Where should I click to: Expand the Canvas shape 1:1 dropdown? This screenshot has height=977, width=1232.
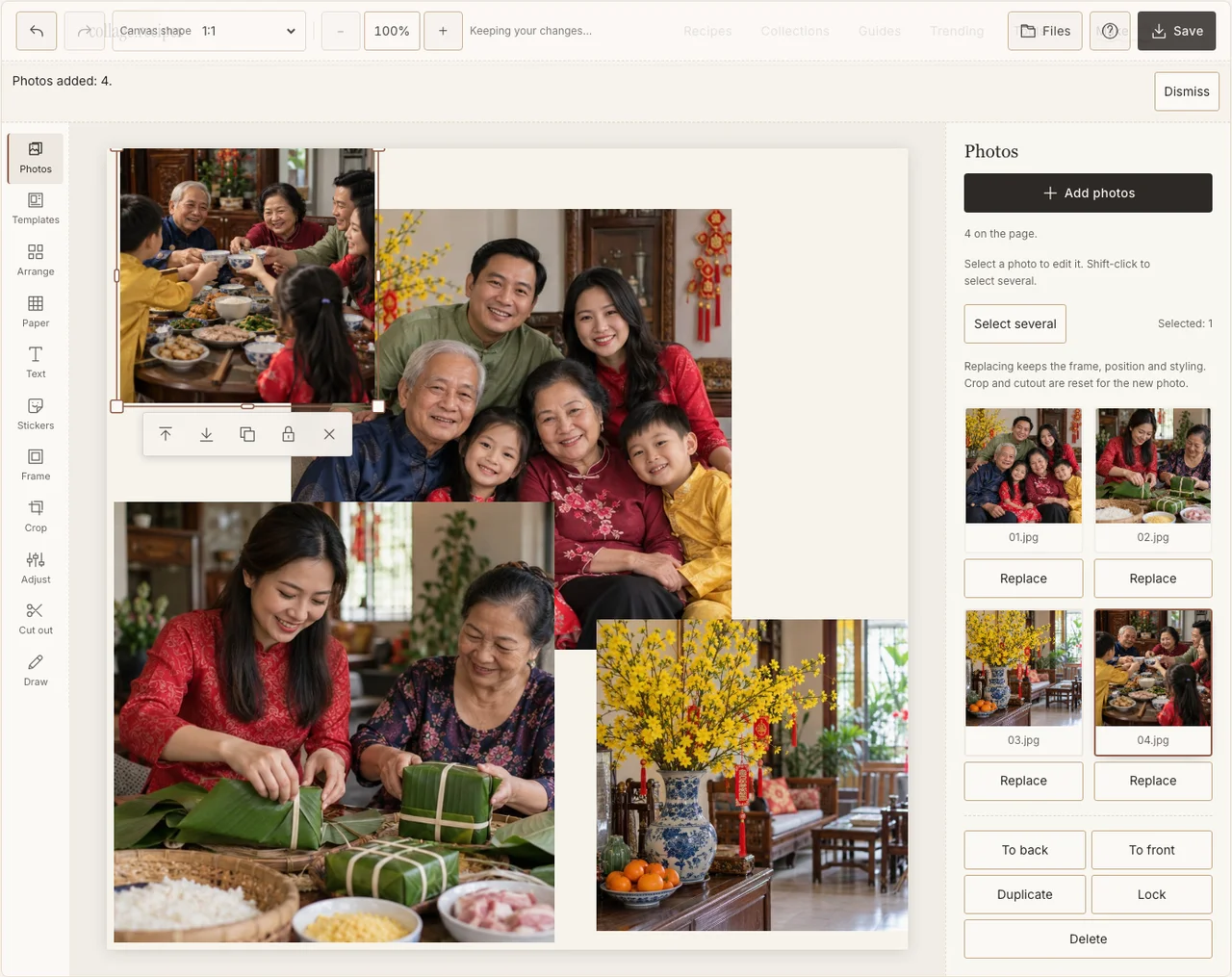coord(209,31)
